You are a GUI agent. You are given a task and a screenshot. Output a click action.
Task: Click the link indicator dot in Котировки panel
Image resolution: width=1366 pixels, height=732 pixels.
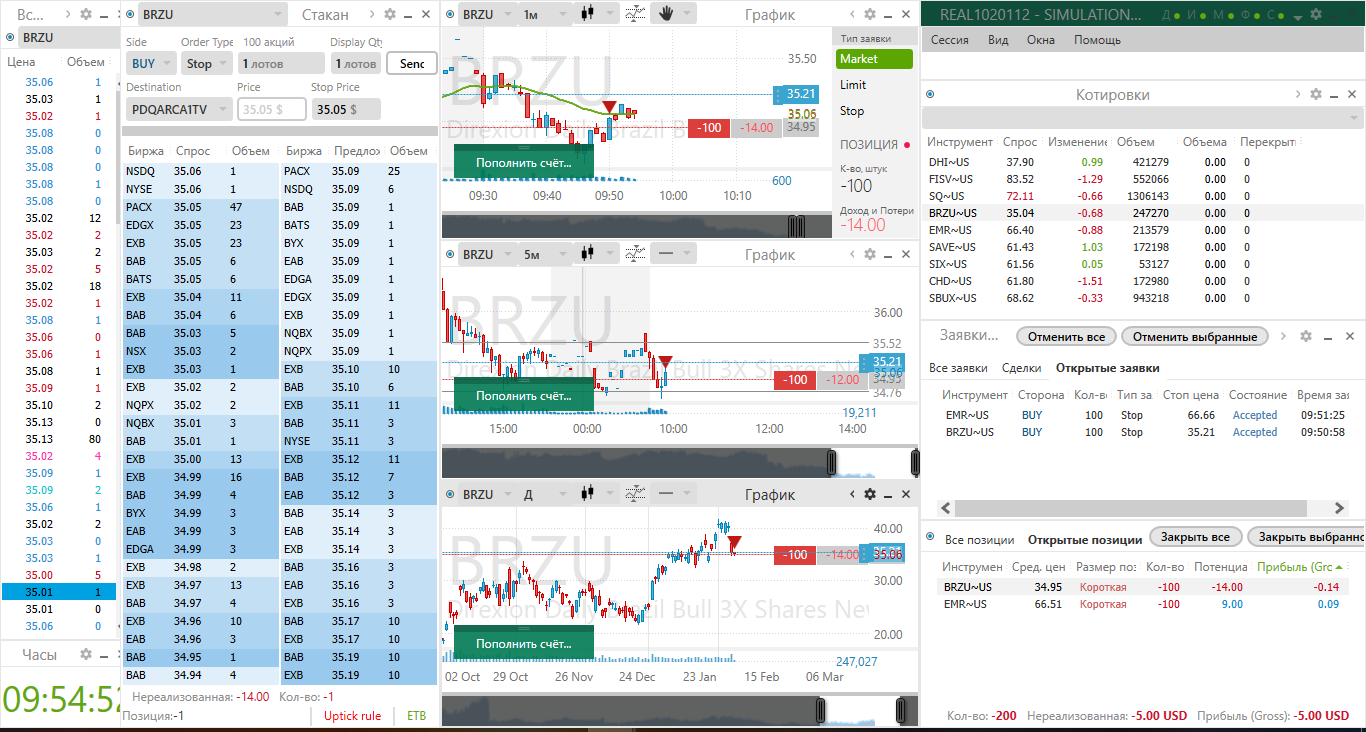[930, 94]
